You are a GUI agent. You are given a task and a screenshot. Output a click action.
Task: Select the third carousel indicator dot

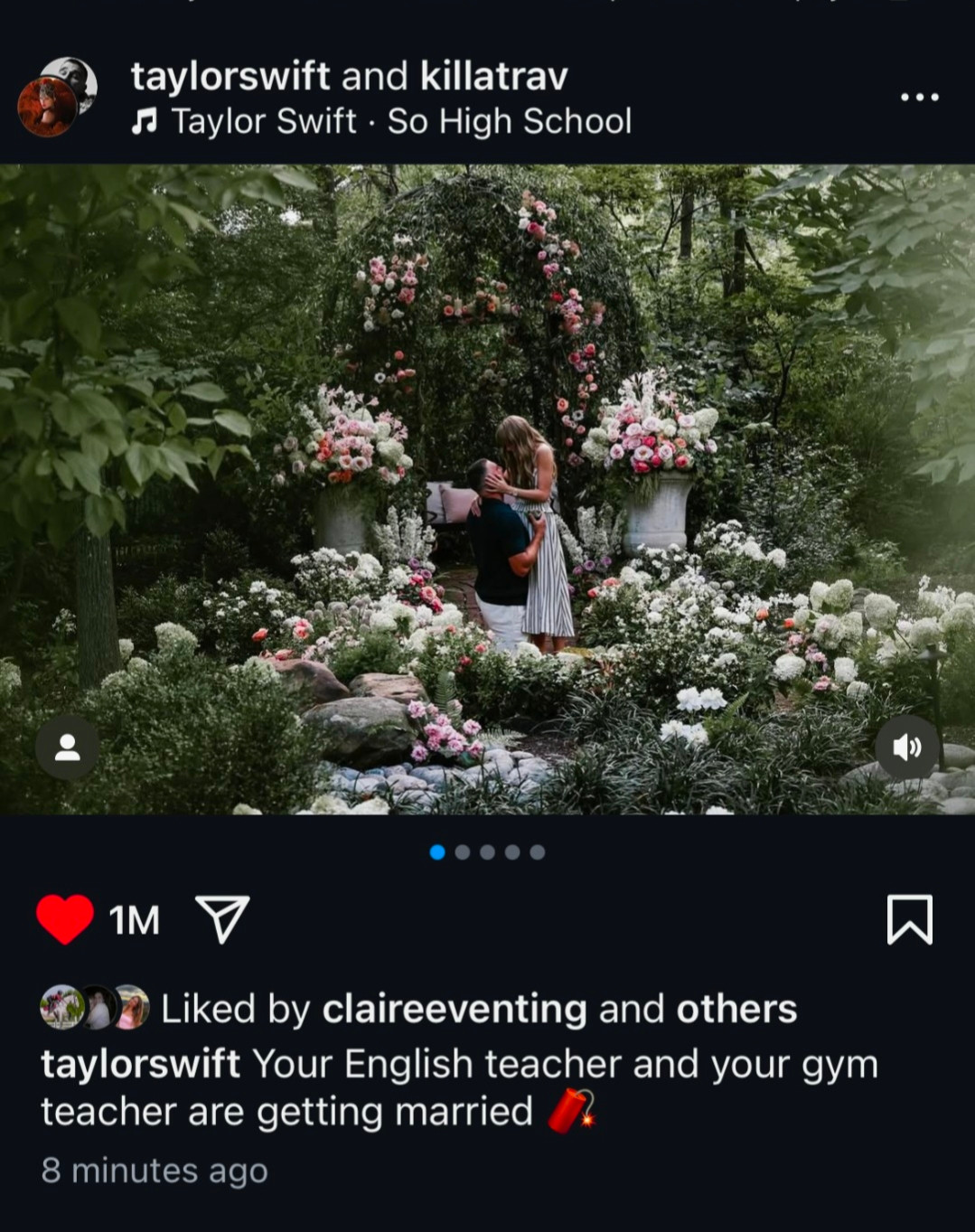click(x=487, y=851)
